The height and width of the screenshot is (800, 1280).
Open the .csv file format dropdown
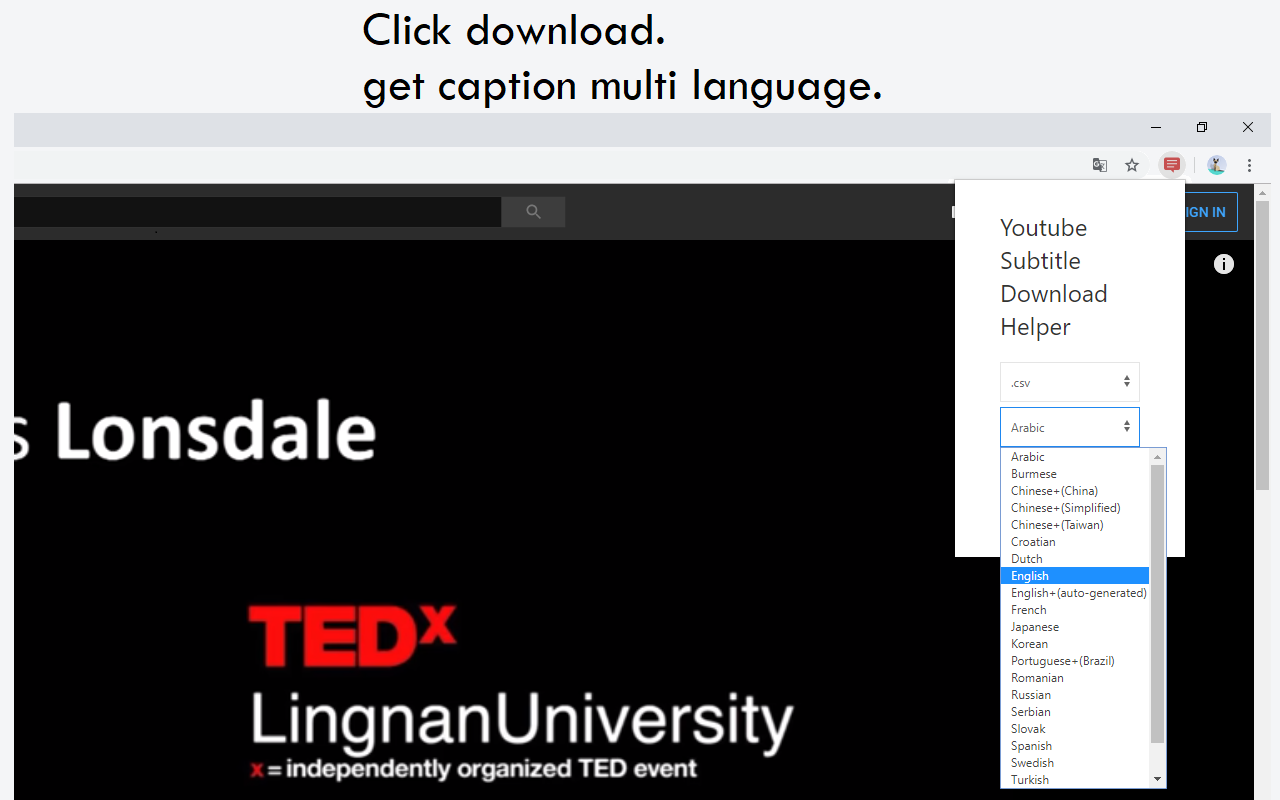click(x=1069, y=381)
